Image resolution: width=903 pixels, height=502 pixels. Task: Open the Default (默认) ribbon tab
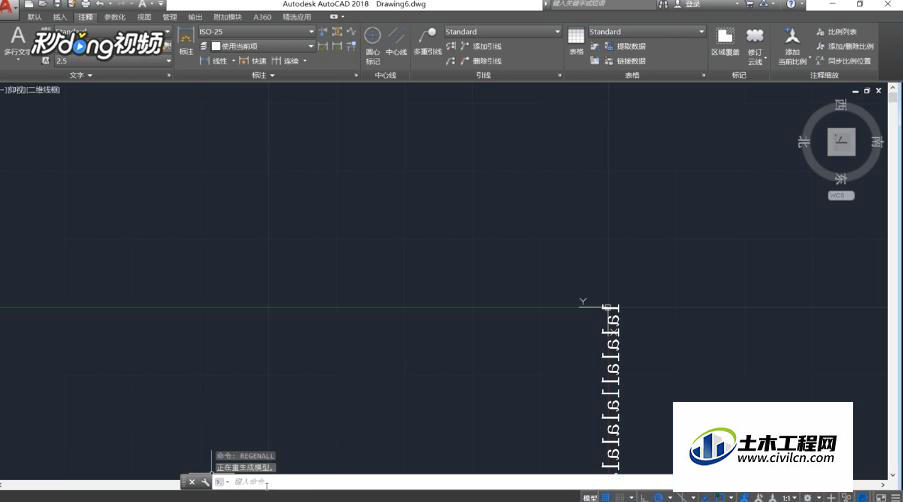click(35, 17)
